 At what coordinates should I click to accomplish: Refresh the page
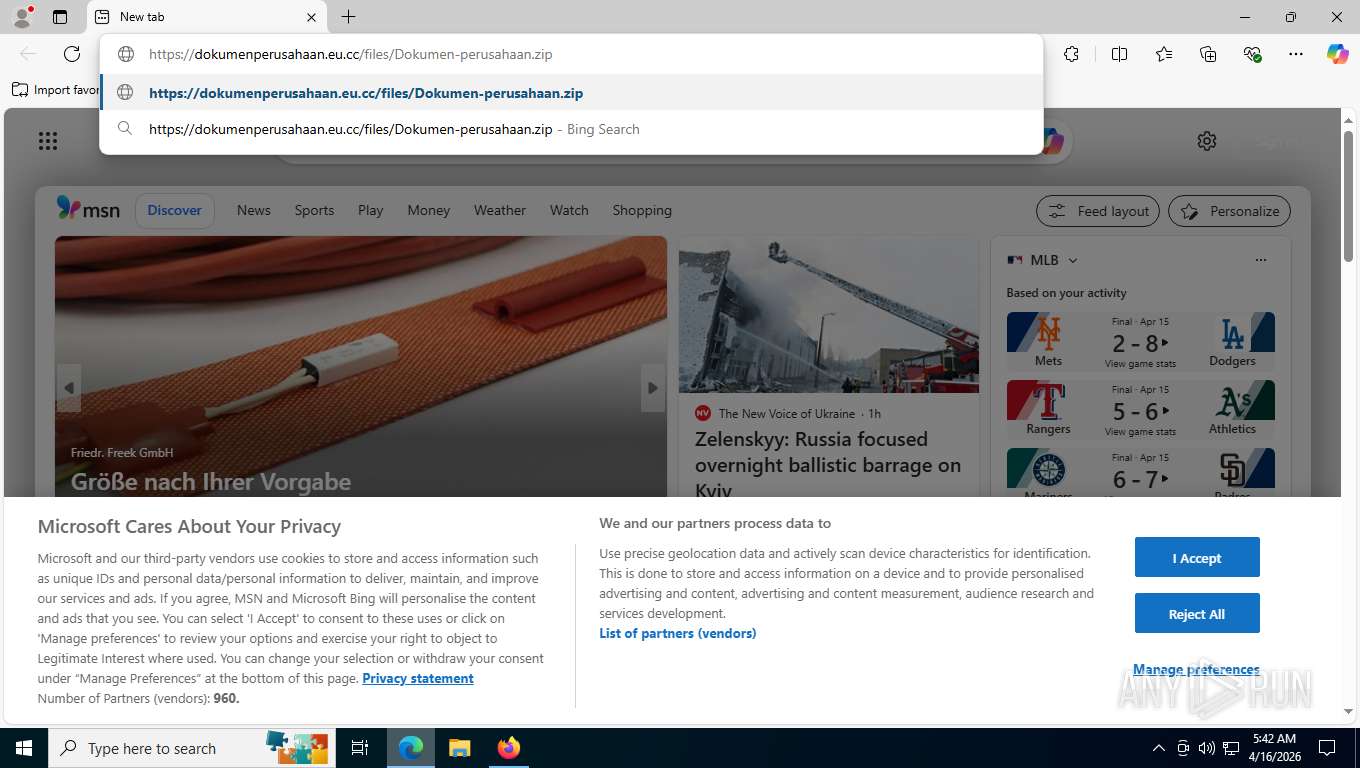pos(72,54)
